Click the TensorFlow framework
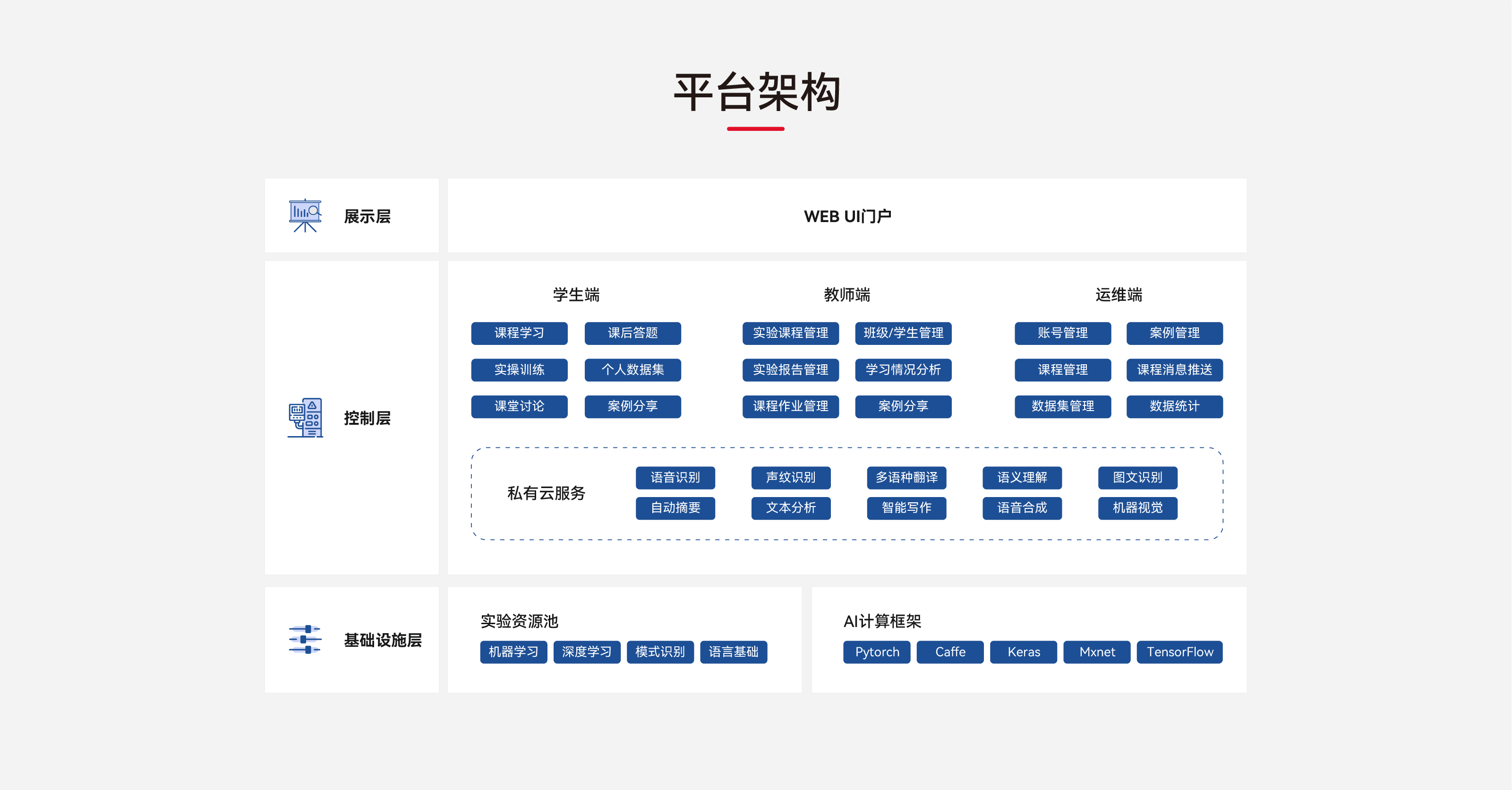The height and width of the screenshot is (790, 1512). coord(1180,652)
